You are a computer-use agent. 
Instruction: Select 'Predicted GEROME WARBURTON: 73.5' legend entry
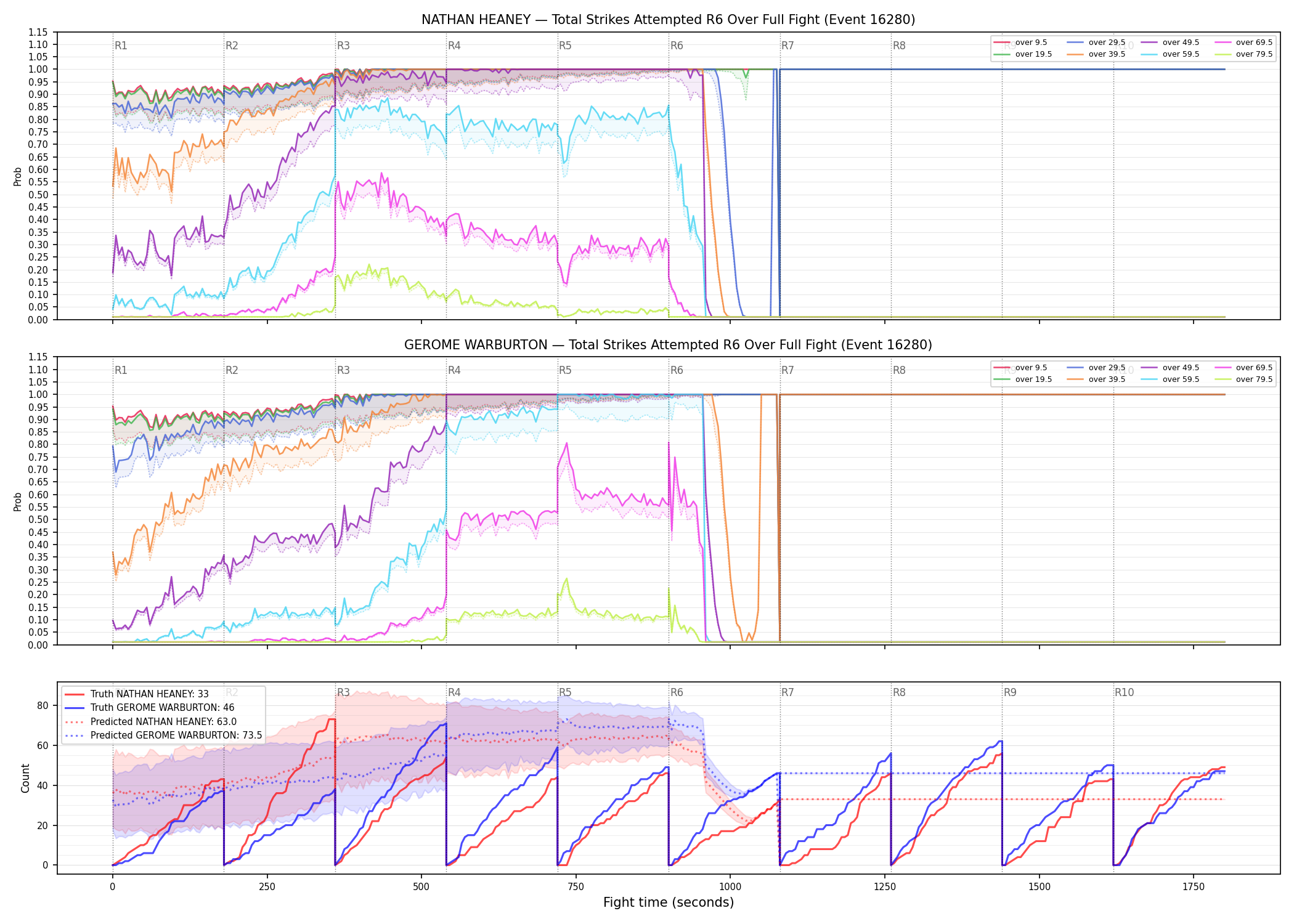[163, 736]
